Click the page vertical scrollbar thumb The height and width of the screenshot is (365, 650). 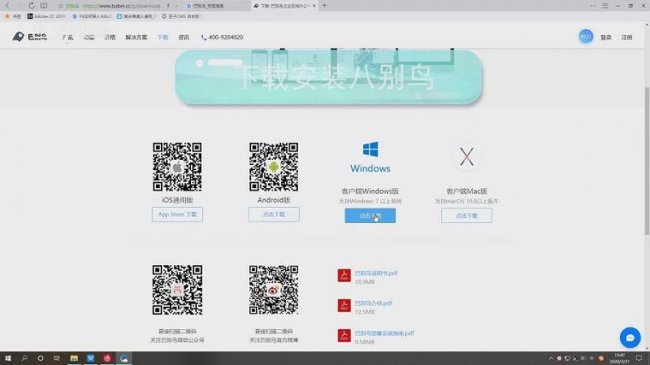[x=647, y=160]
